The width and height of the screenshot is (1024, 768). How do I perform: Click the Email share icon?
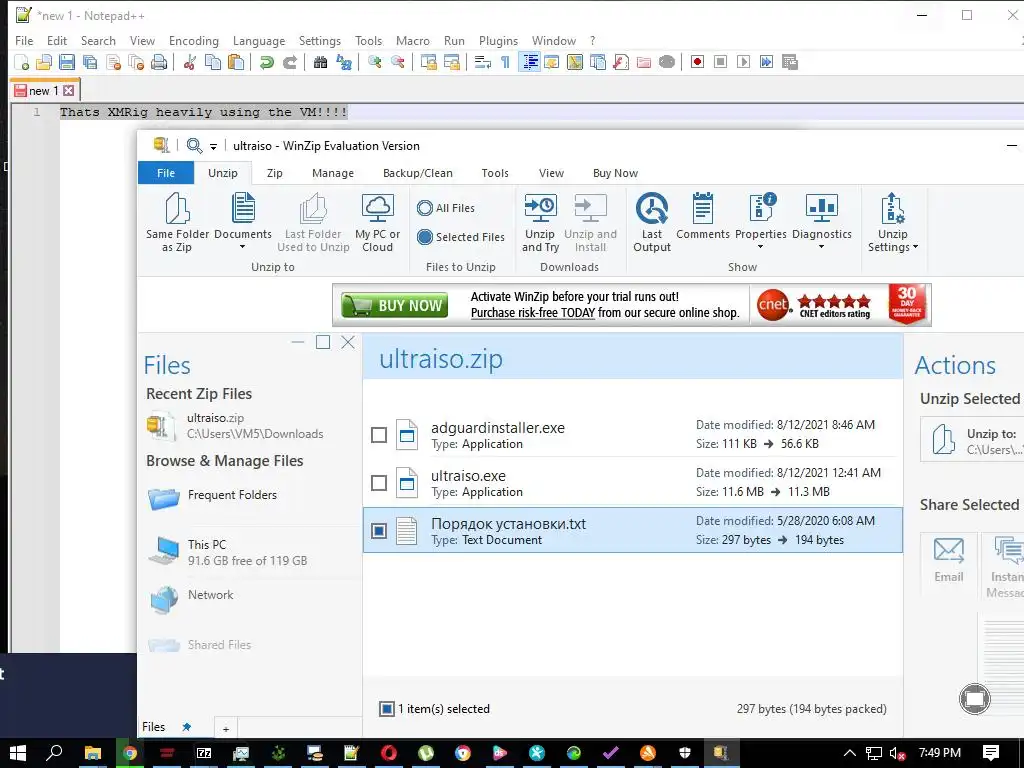tap(948, 560)
